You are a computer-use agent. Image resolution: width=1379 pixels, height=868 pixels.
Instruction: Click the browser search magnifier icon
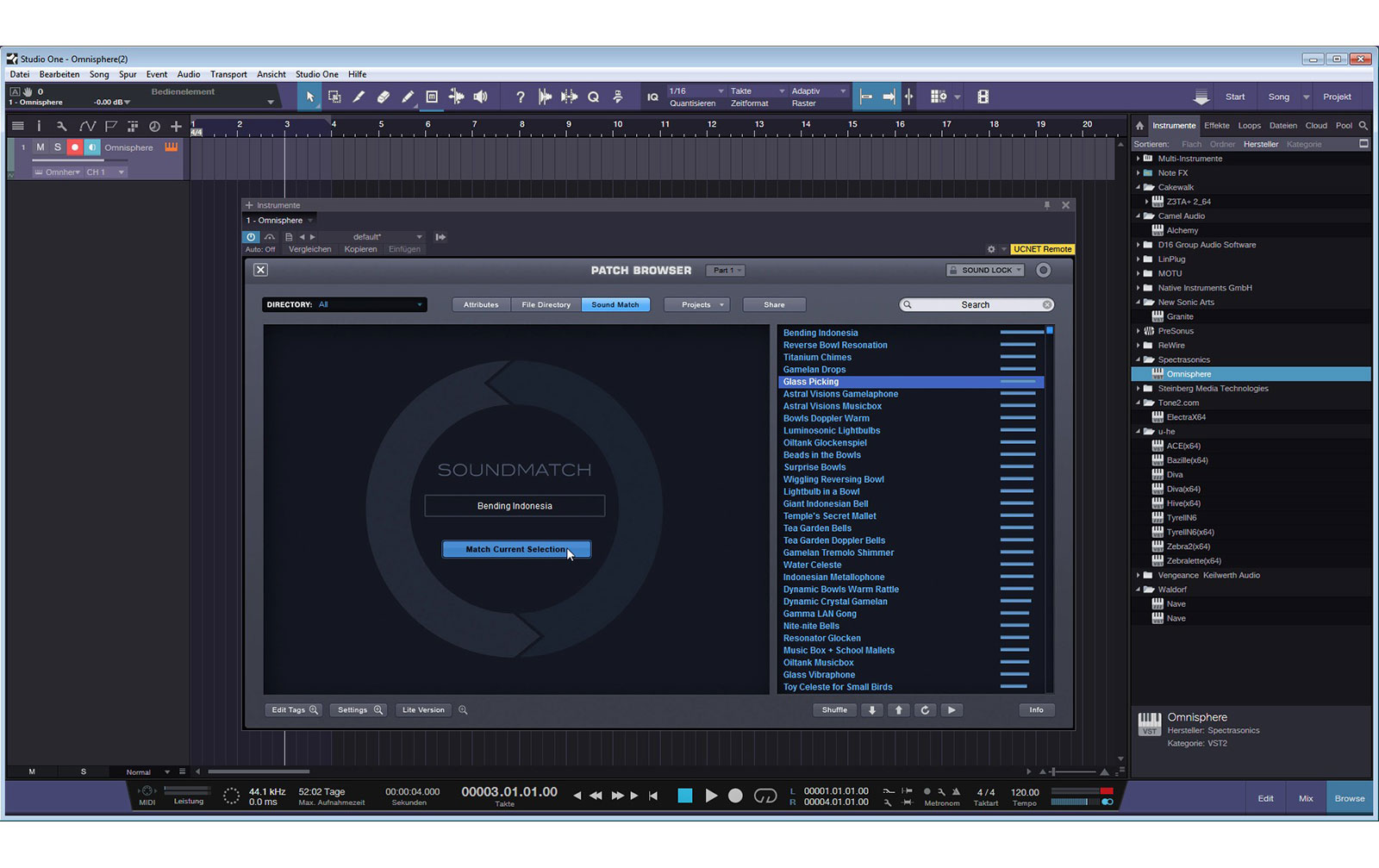1363,125
